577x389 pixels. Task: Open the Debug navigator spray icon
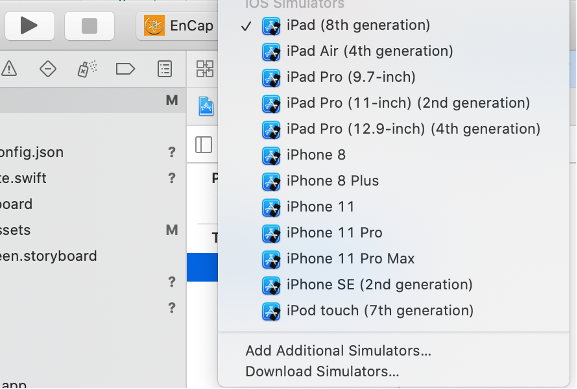87,69
